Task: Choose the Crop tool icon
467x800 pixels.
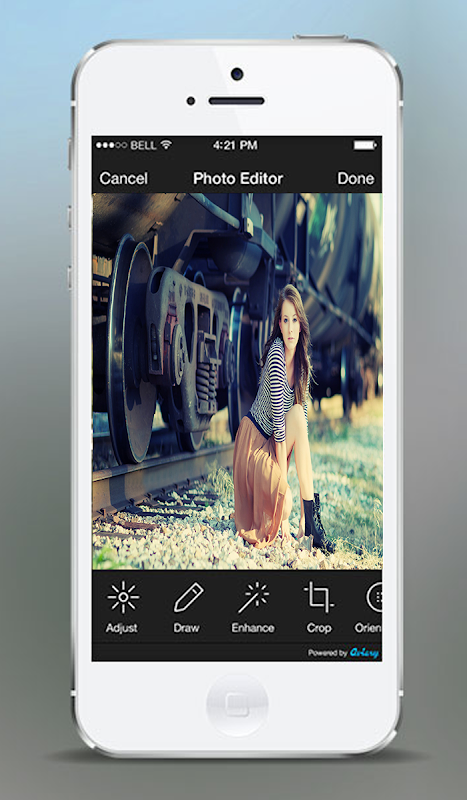Action: [x=319, y=597]
